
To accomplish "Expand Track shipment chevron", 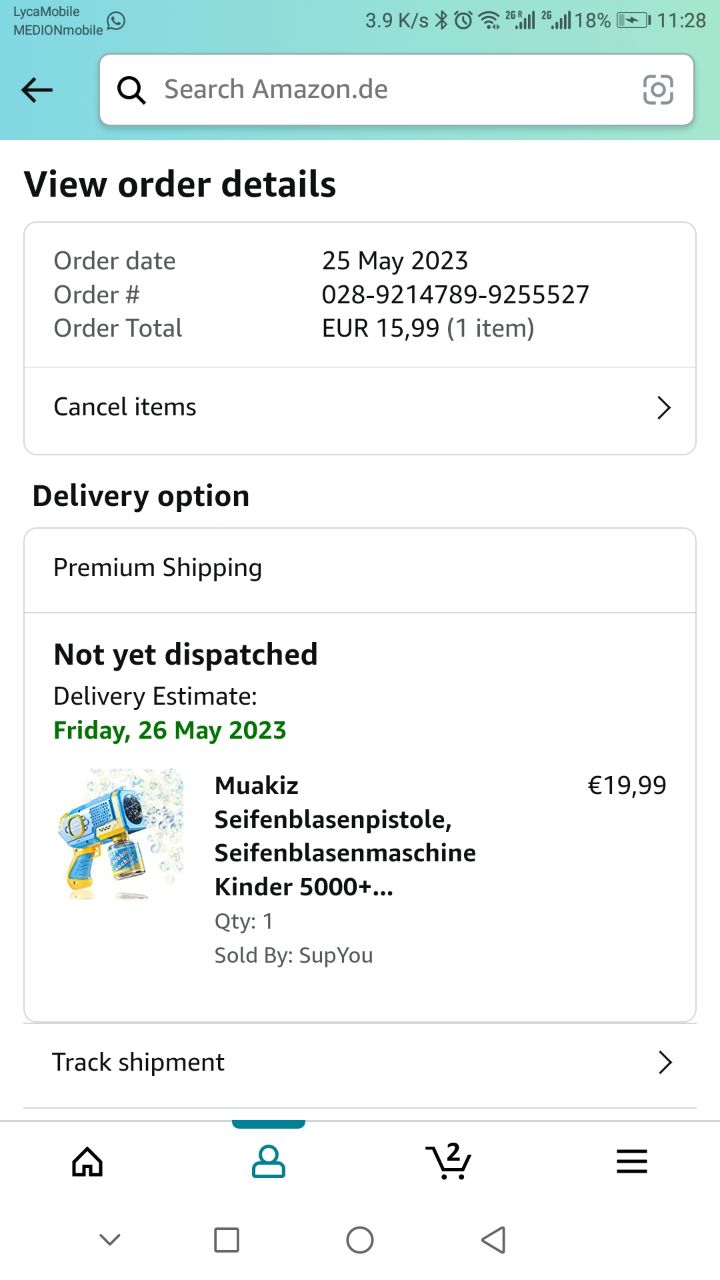I will [665, 1062].
